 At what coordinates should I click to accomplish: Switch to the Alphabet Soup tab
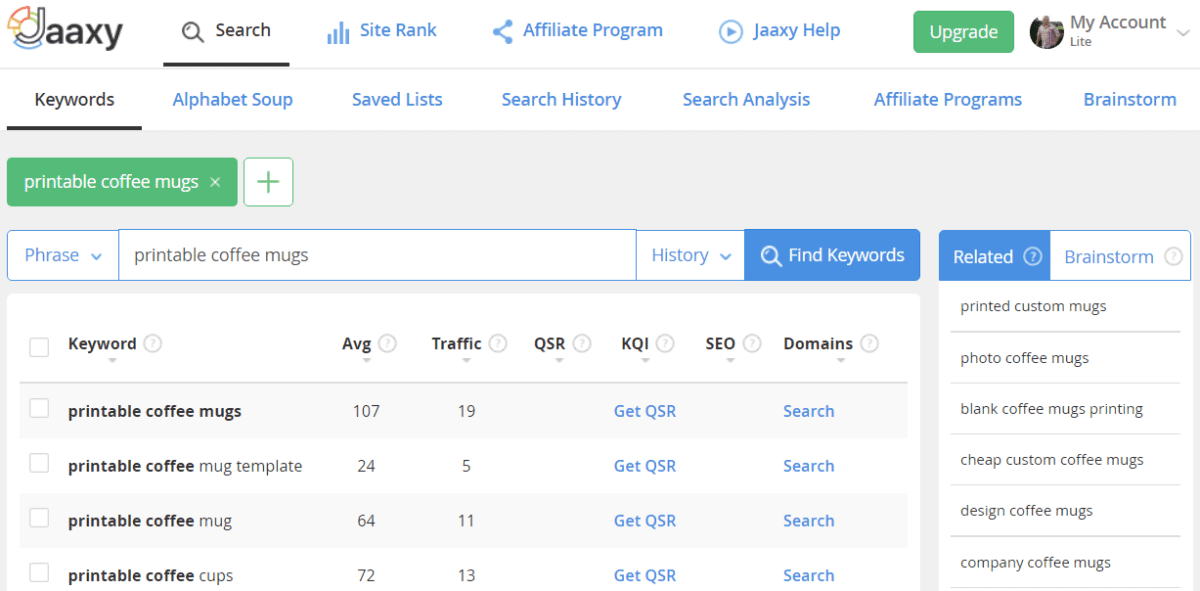click(x=233, y=99)
